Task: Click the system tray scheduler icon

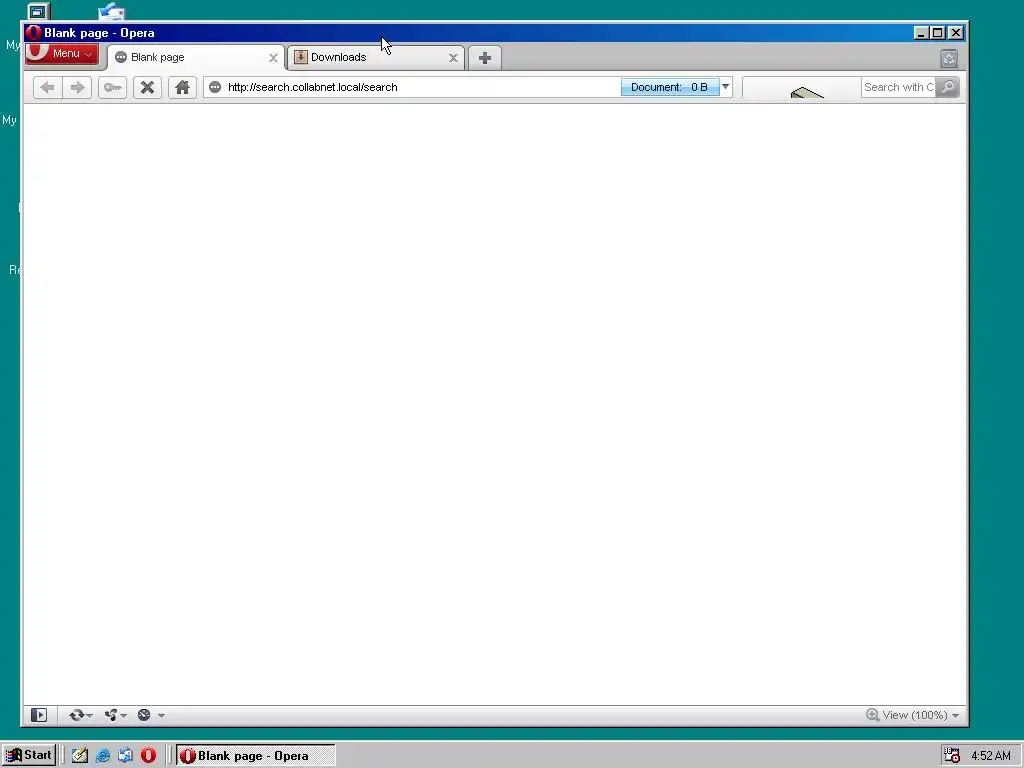Action: click(x=952, y=756)
